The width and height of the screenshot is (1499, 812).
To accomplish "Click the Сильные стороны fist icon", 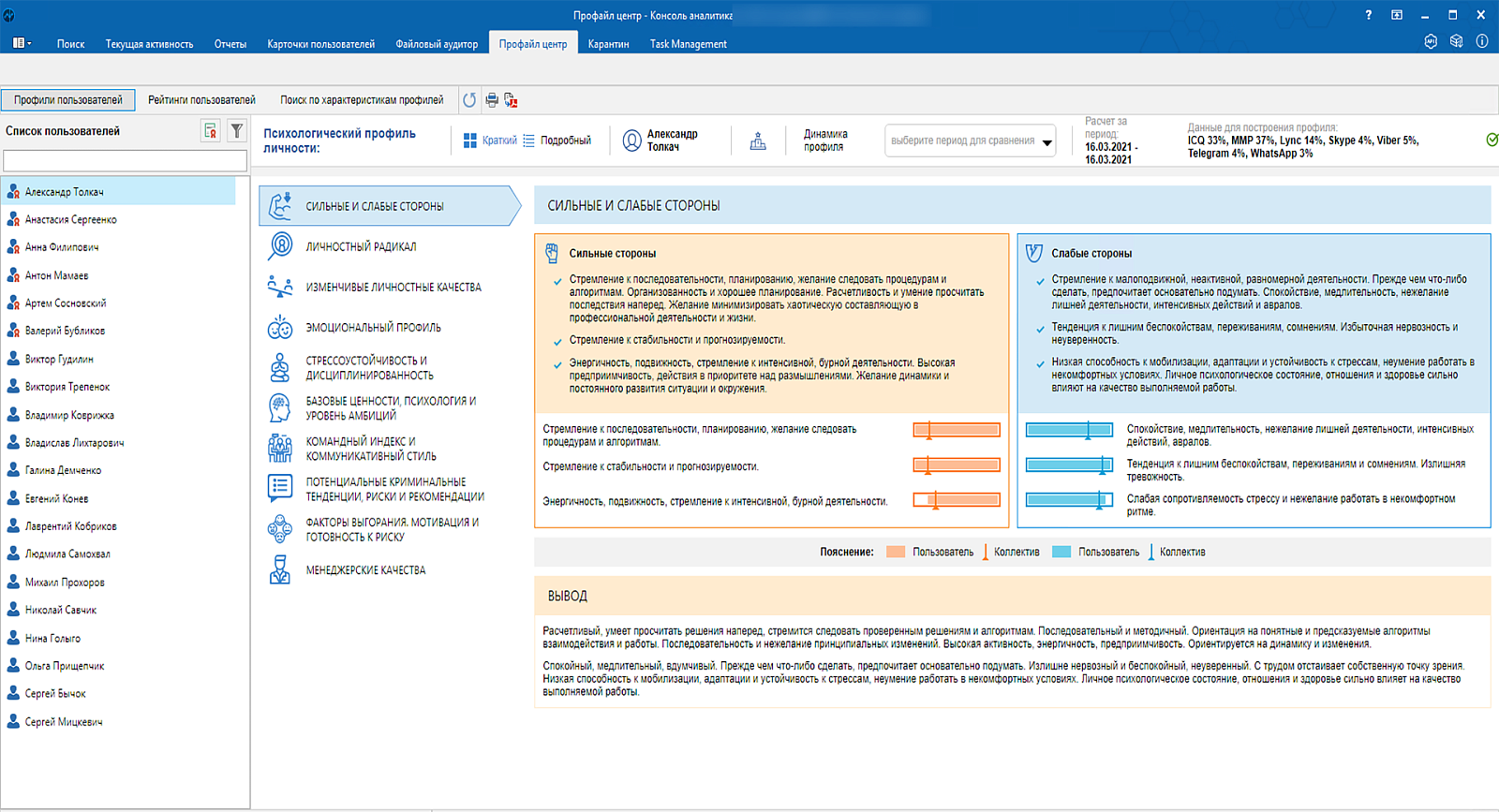I will click(x=552, y=253).
